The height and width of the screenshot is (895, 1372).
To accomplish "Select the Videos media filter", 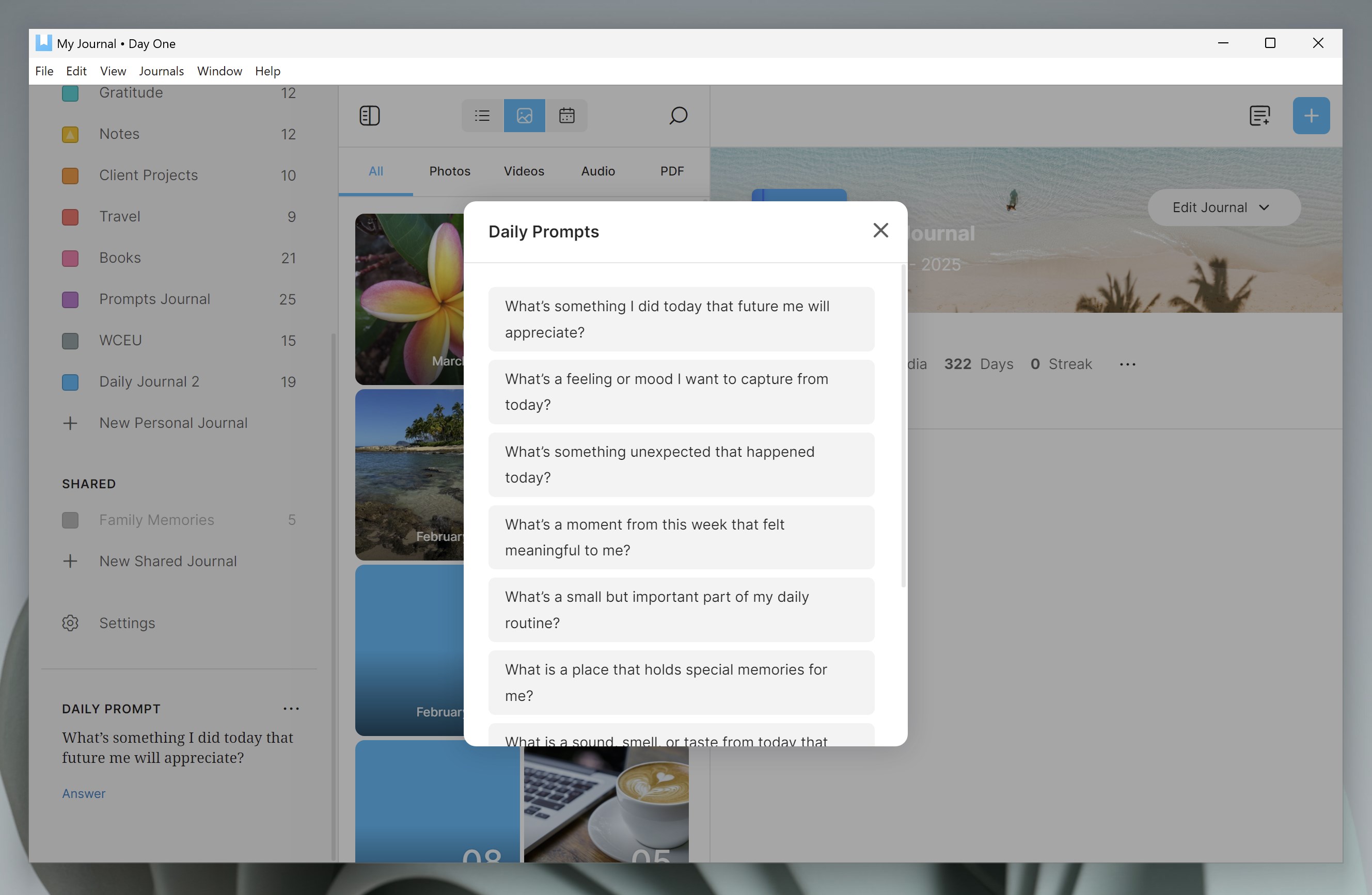I will click(524, 170).
